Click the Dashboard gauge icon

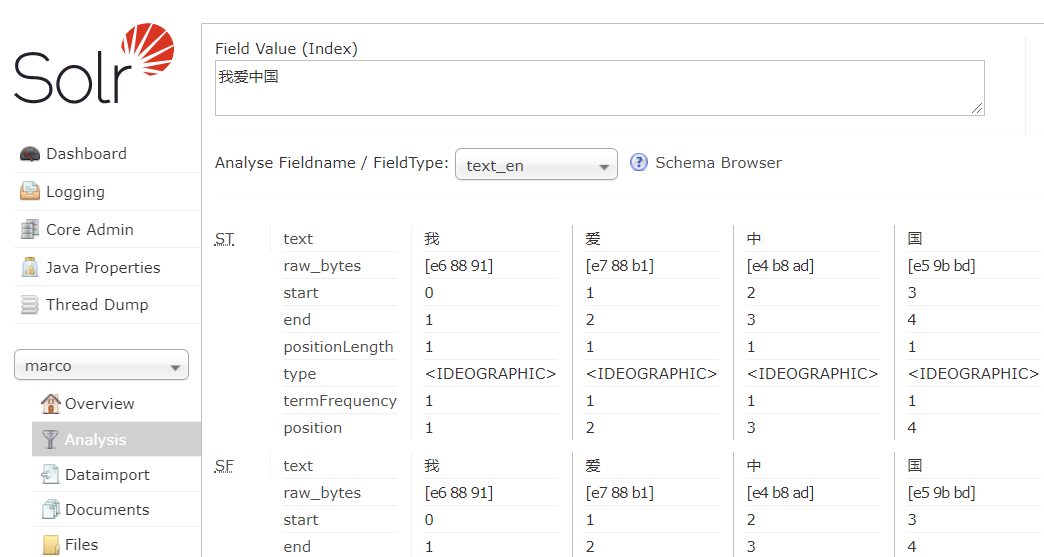point(29,154)
